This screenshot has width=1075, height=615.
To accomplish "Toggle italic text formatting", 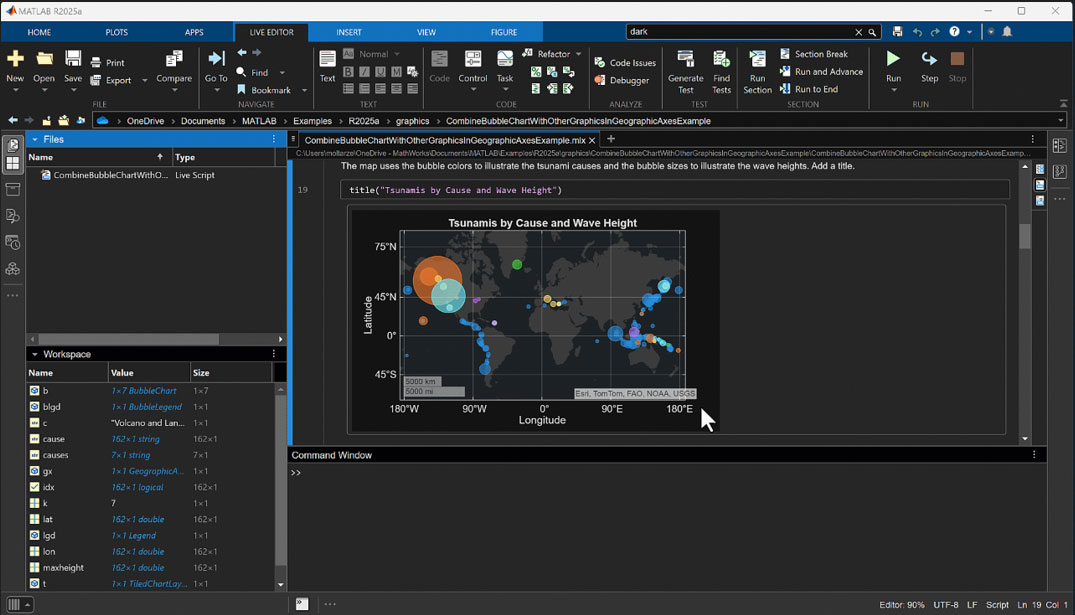I will pyautogui.click(x=363, y=71).
